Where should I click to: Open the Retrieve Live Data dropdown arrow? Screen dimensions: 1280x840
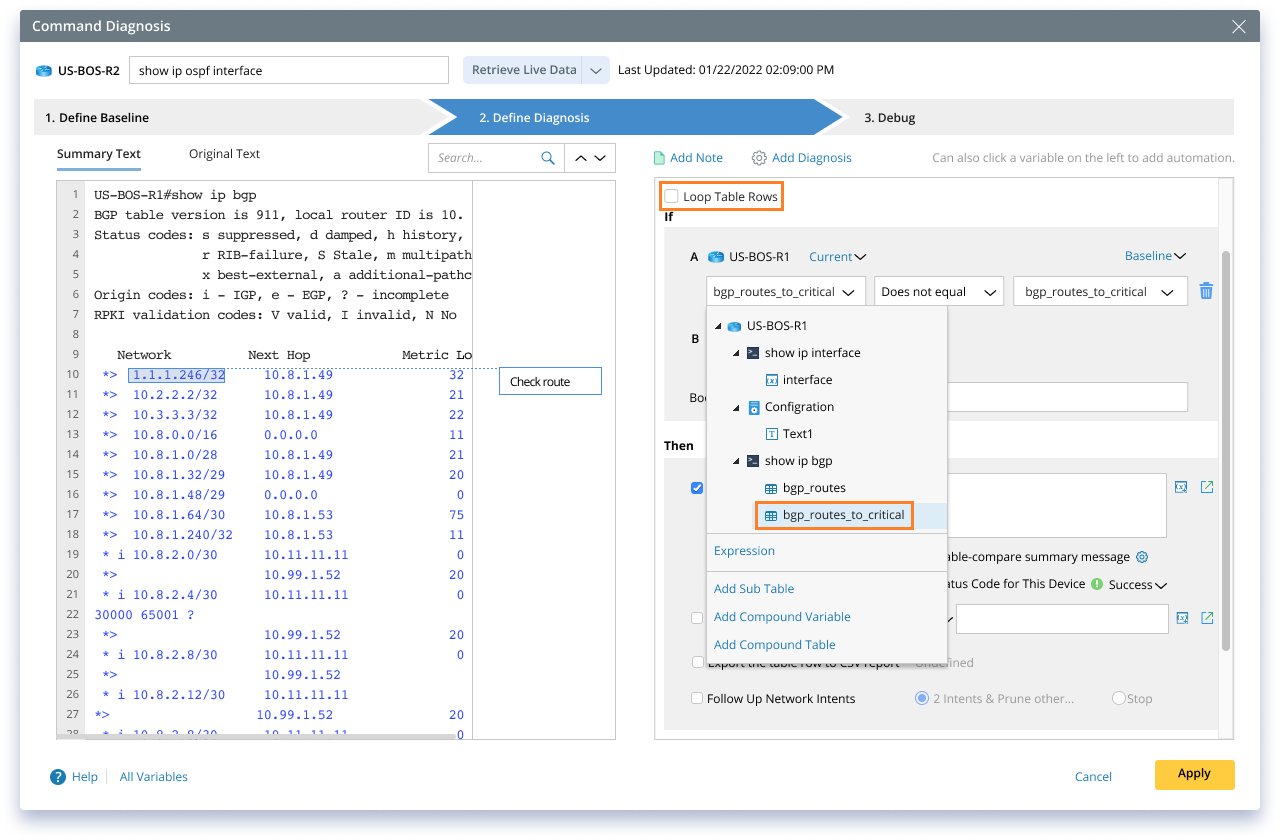point(596,70)
